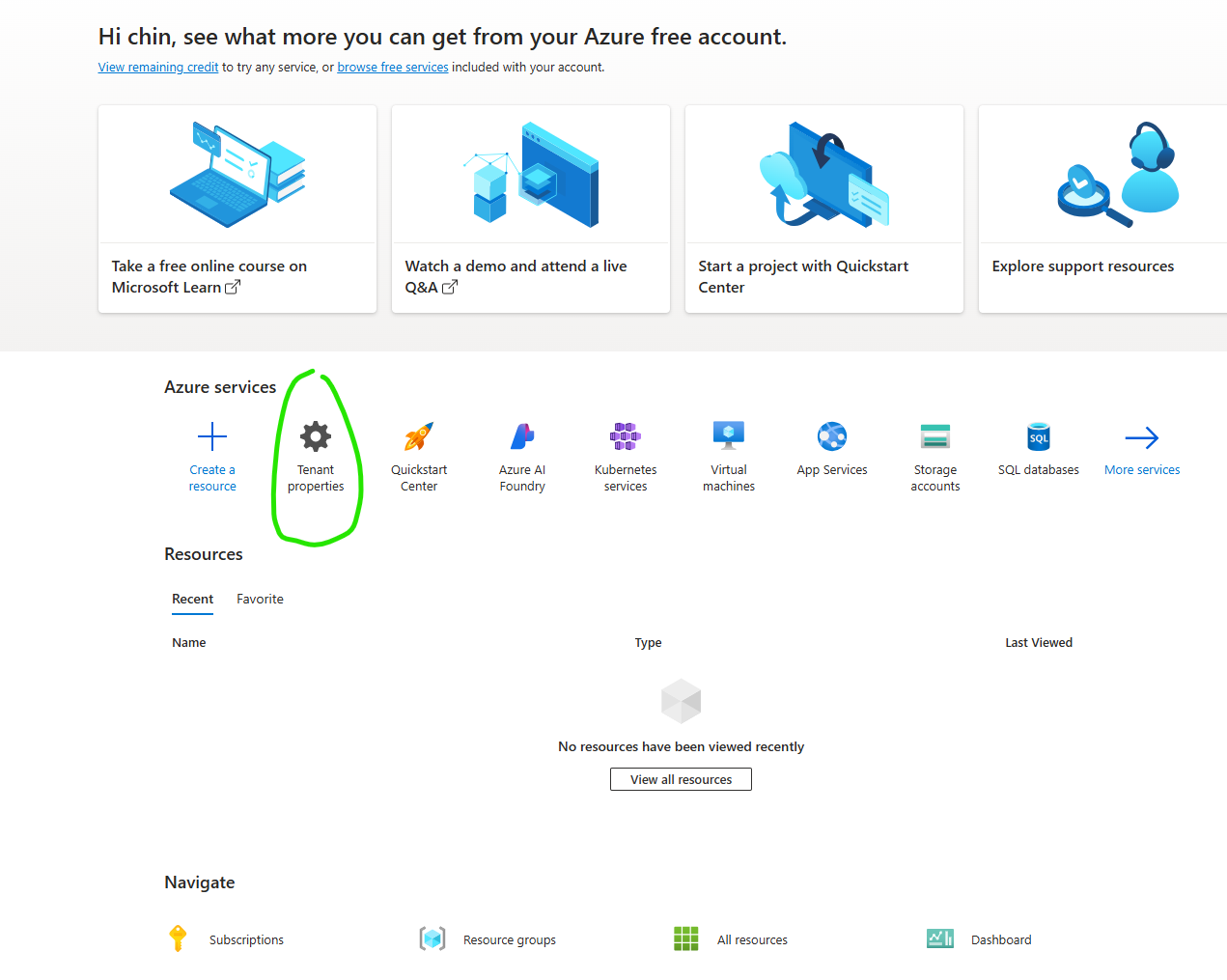Open the Dashboard link text
Image resolution: width=1227 pixels, height=980 pixels.
coord(1001,939)
